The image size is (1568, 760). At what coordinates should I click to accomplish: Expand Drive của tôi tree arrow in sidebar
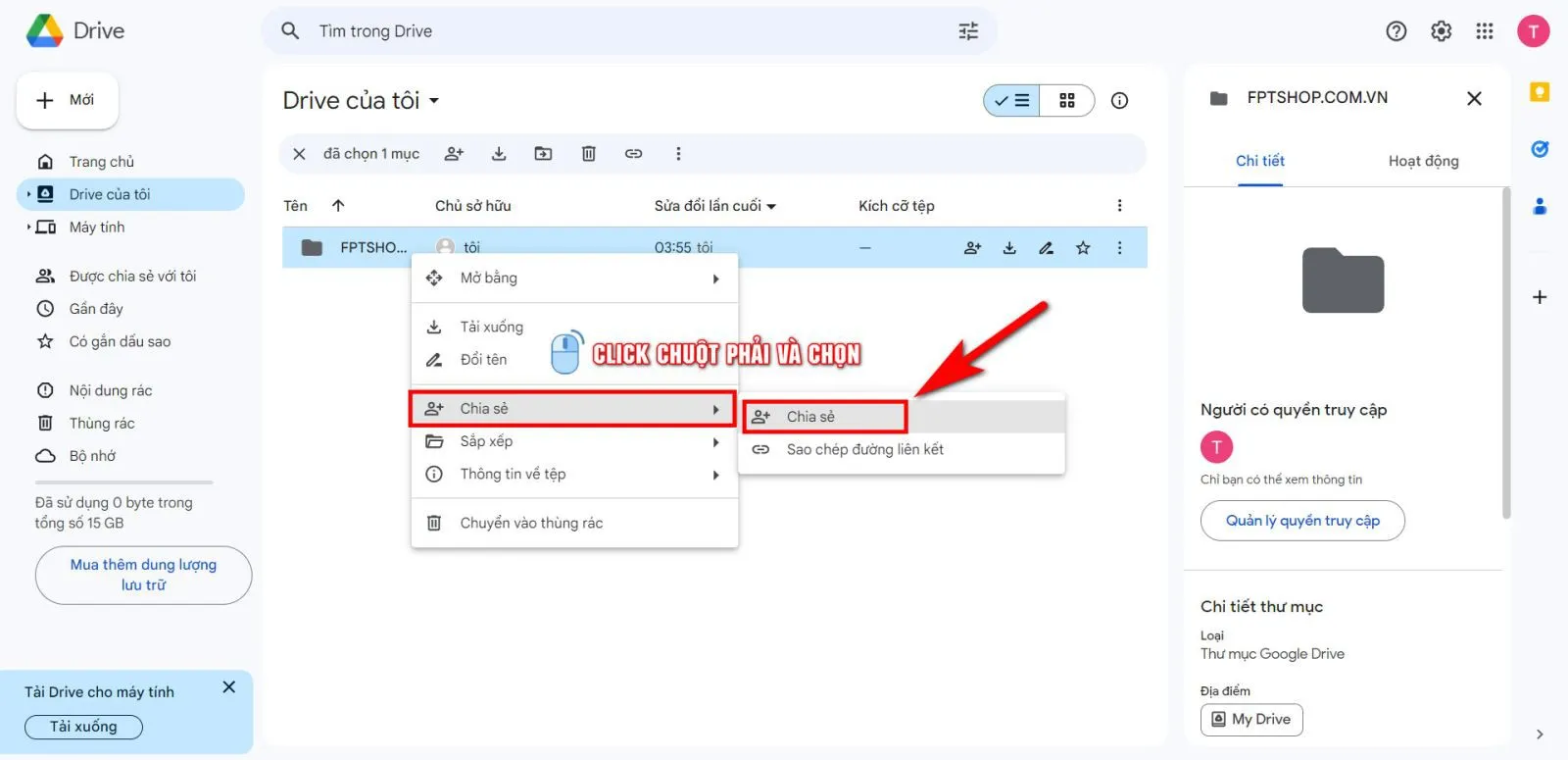tap(28, 194)
